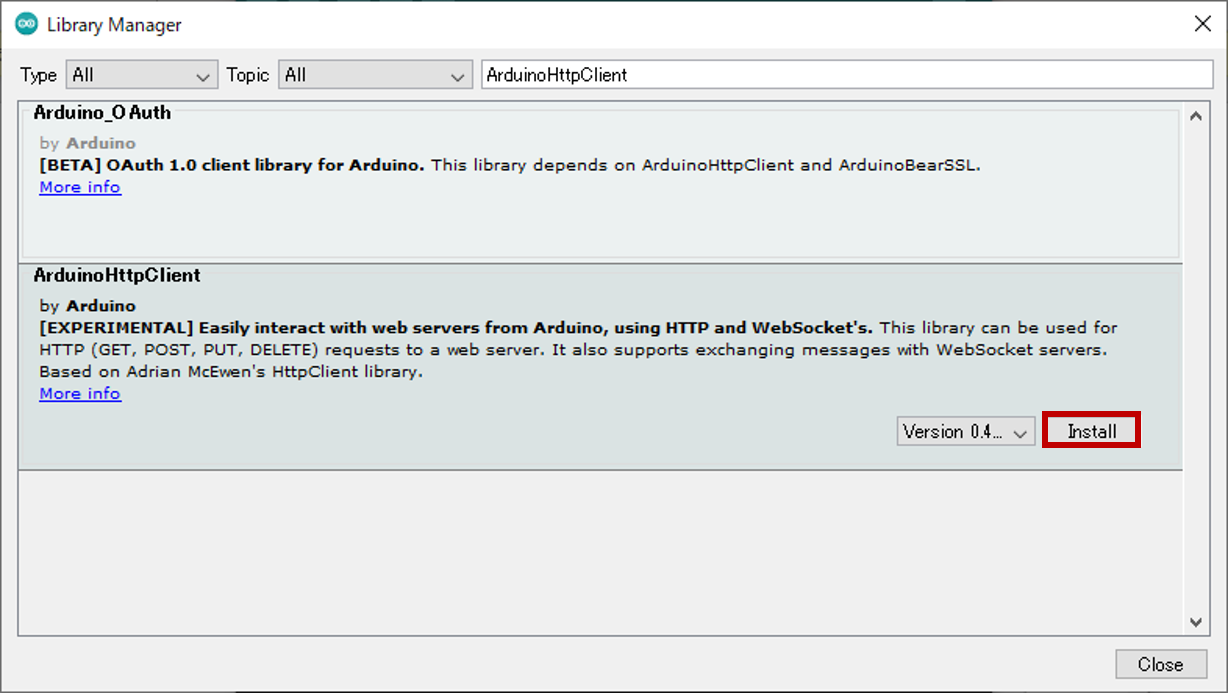Select the ArduinoHttpClient library title
Image resolution: width=1228 pixels, height=693 pixels.
coord(117,275)
